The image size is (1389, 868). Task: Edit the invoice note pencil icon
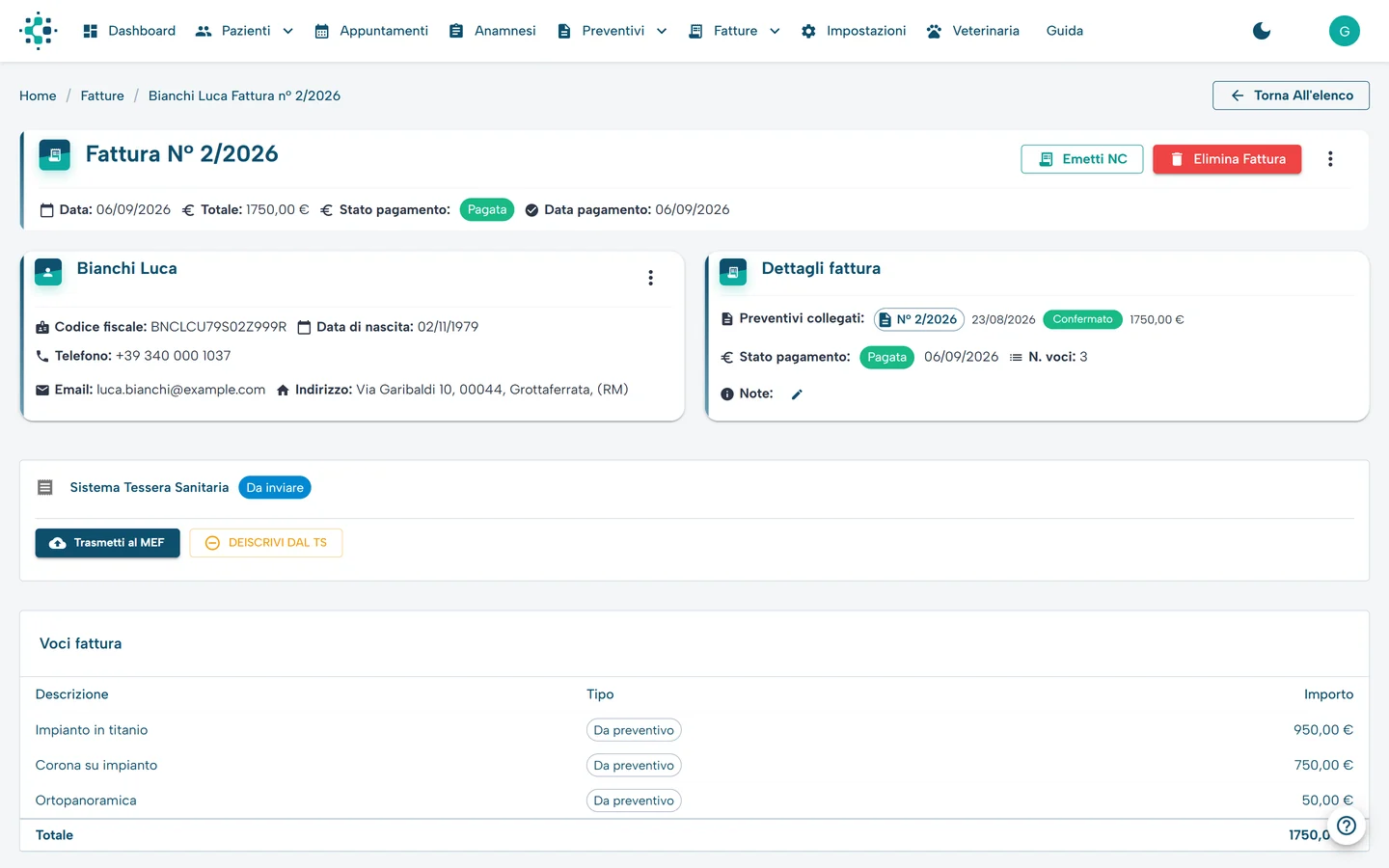pyautogui.click(x=797, y=394)
